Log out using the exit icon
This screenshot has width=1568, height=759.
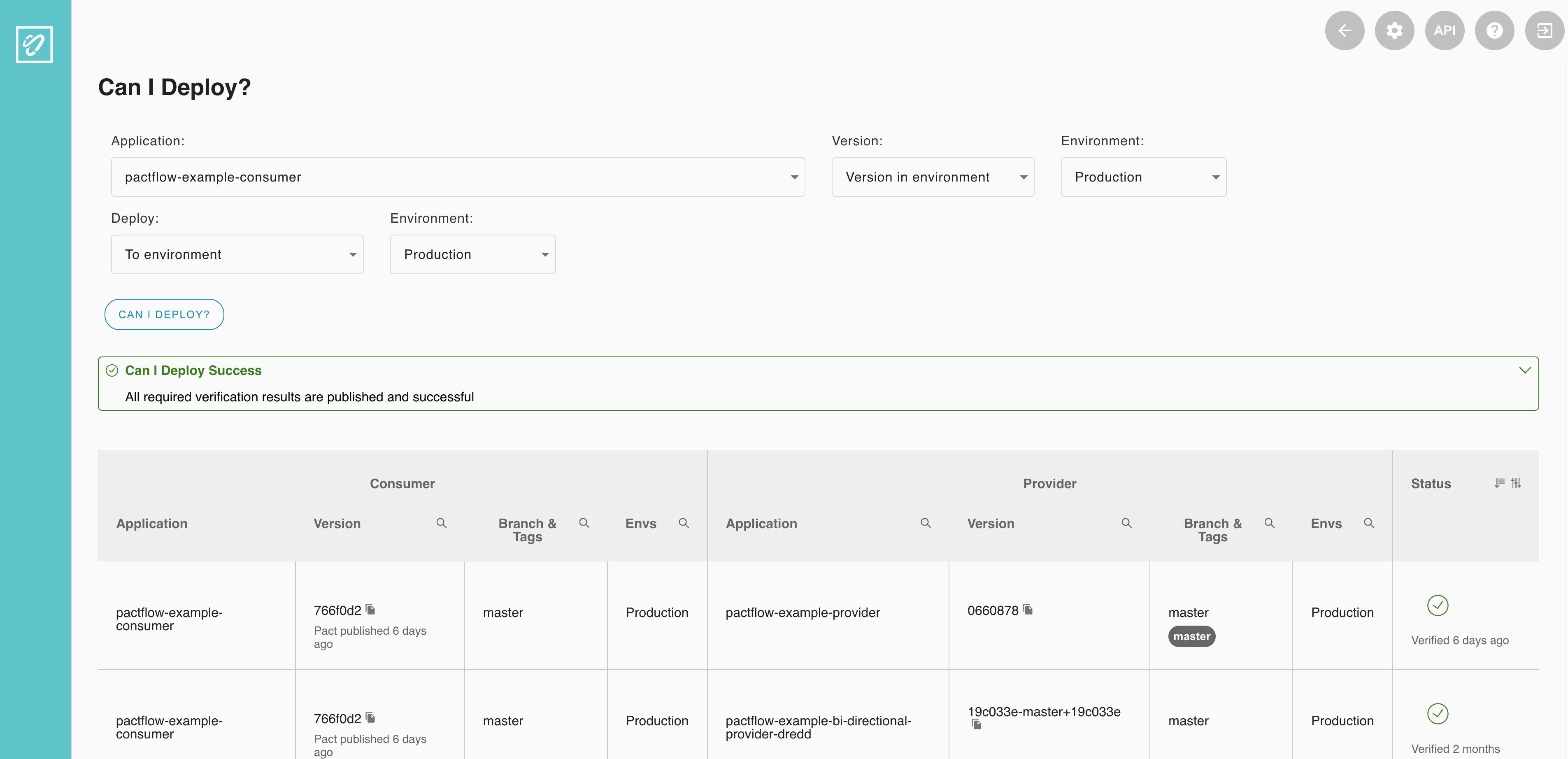(1544, 30)
